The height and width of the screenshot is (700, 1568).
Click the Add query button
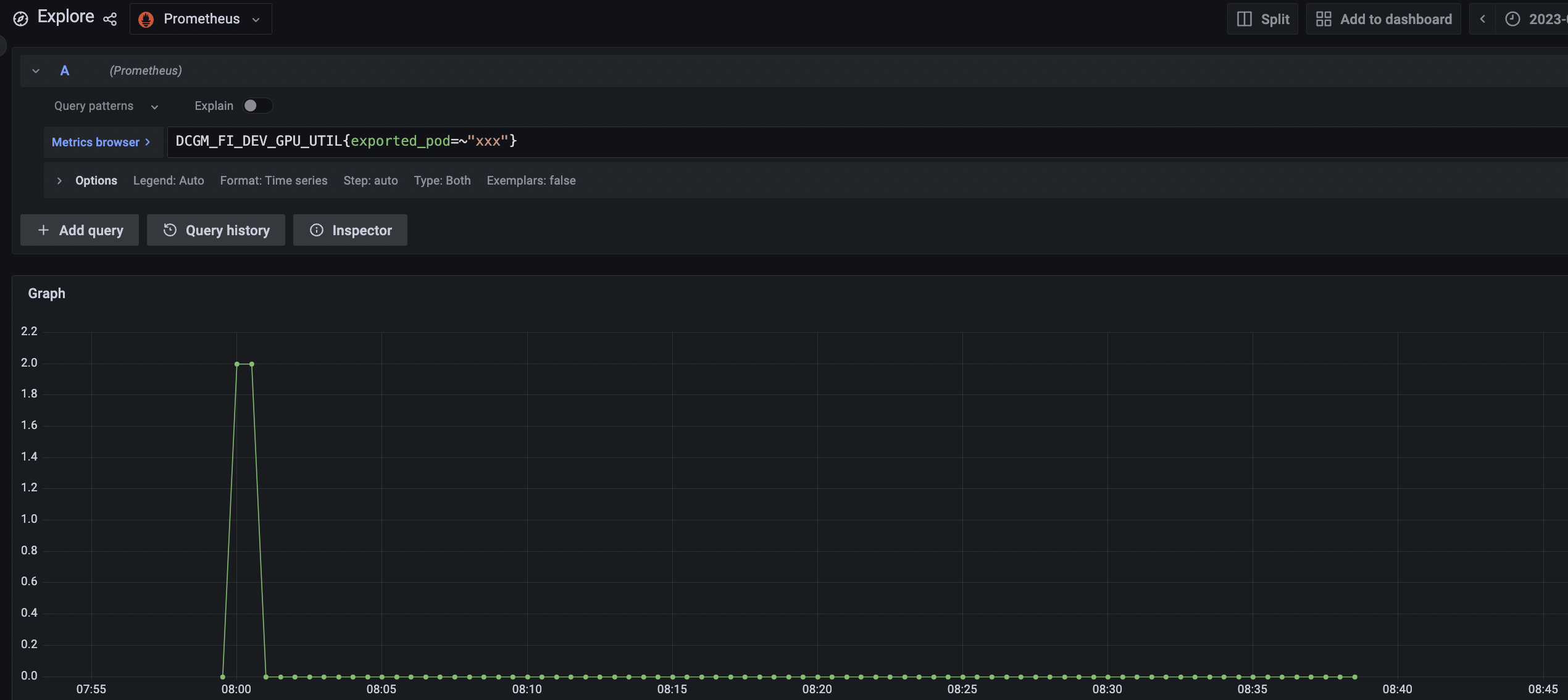pyautogui.click(x=79, y=230)
